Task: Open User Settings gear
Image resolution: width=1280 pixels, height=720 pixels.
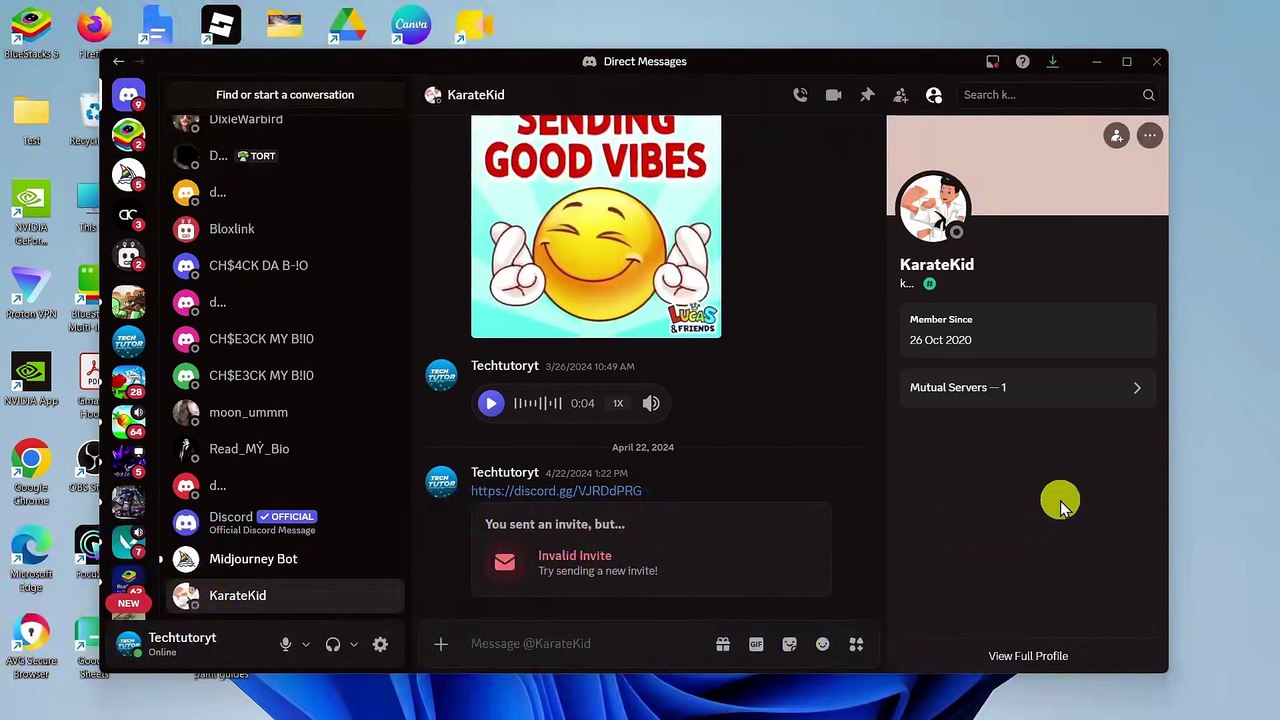Action: click(x=380, y=645)
